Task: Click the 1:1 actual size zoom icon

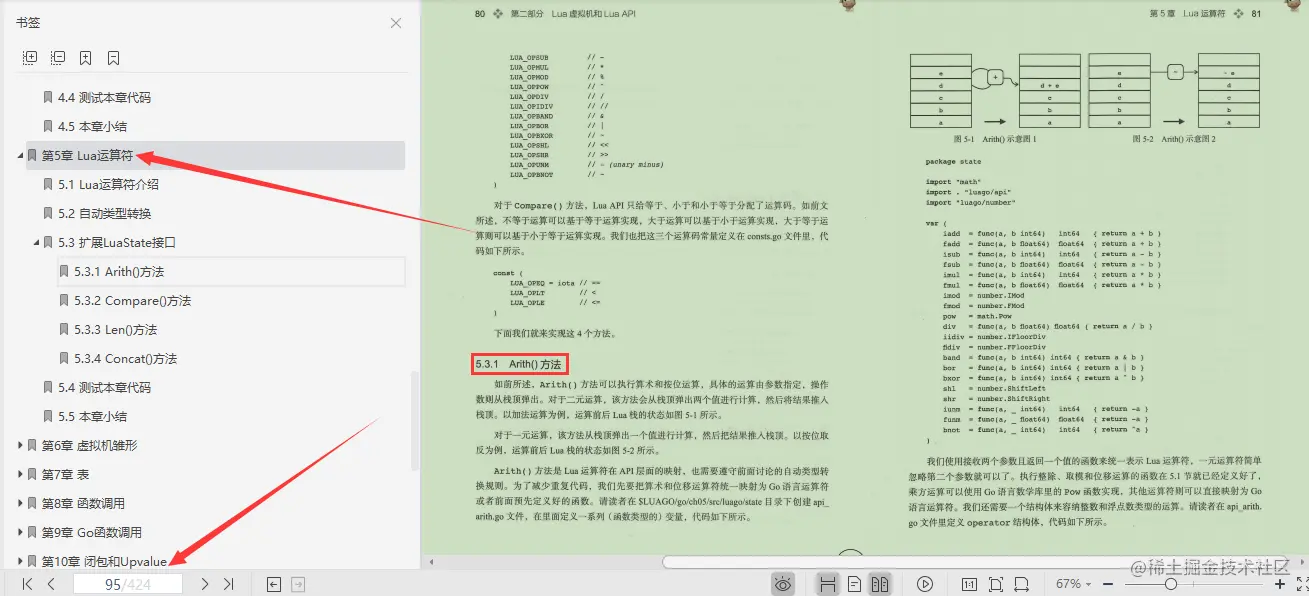Action: coord(968,583)
